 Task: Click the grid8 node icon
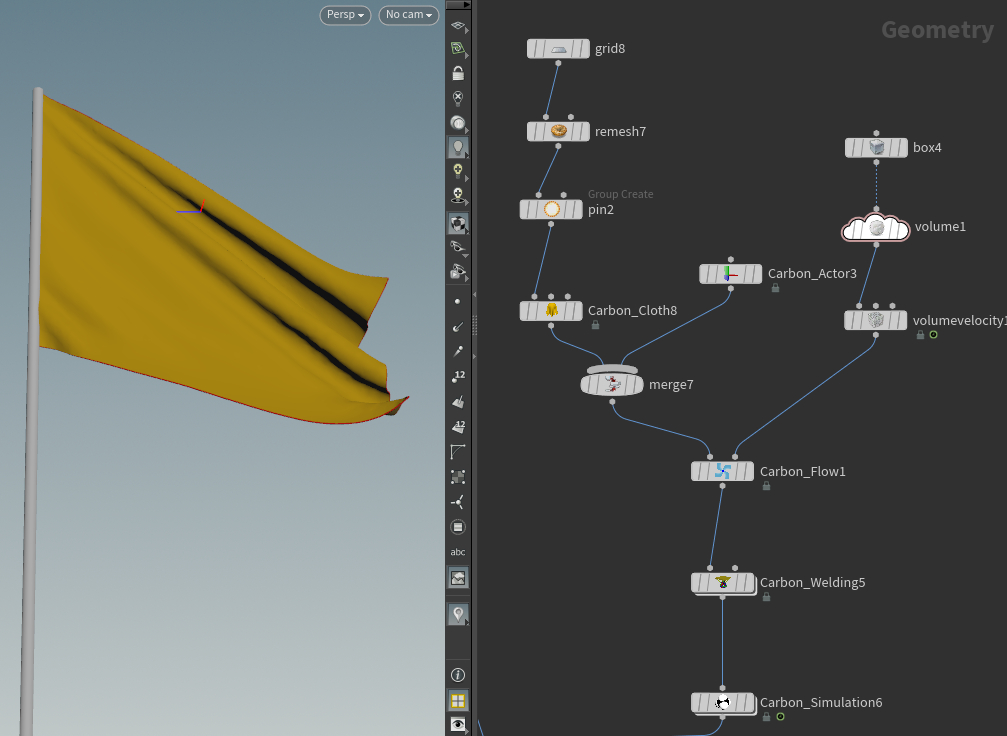point(558,49)
